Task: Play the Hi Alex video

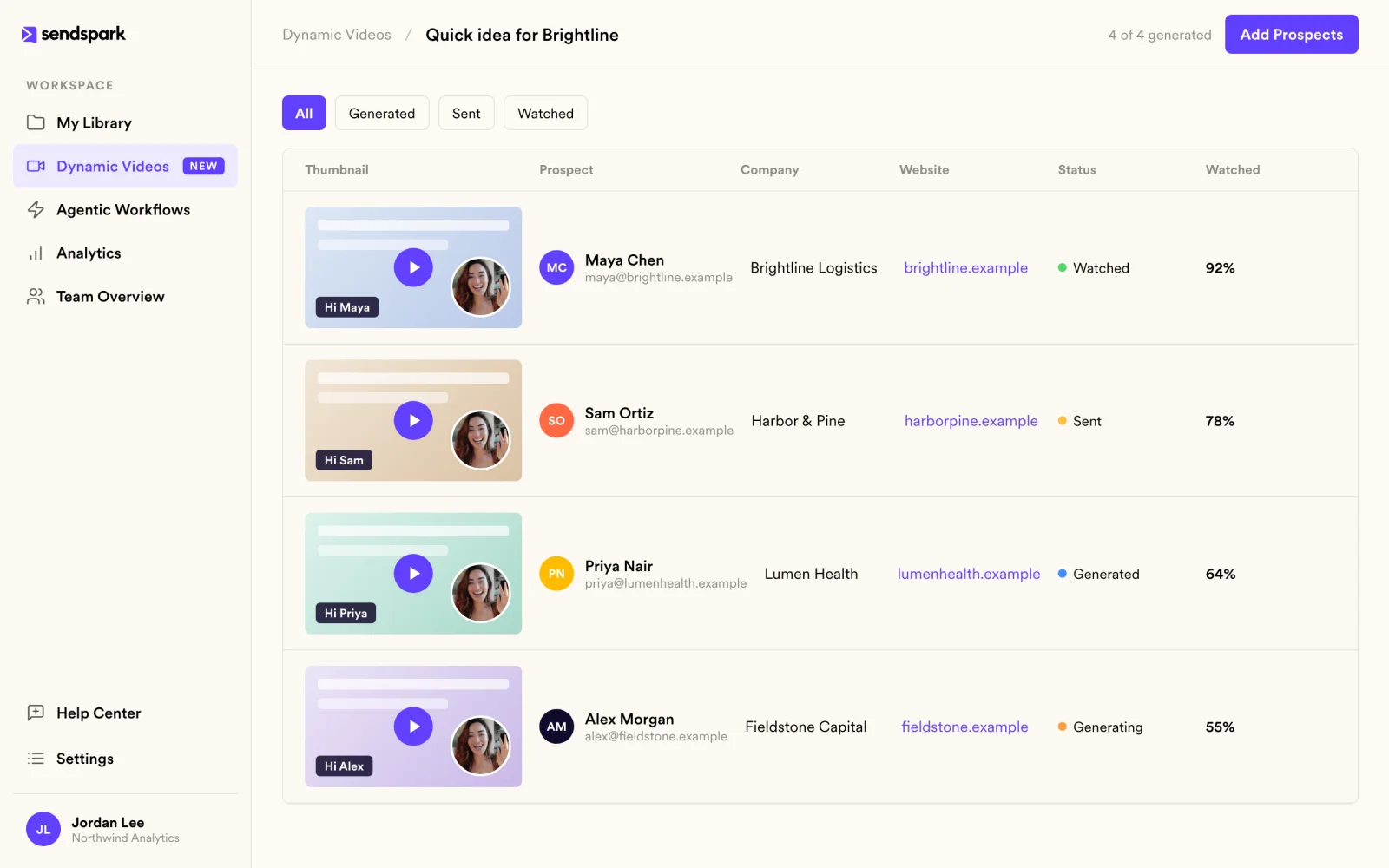Action: (413, 727)
